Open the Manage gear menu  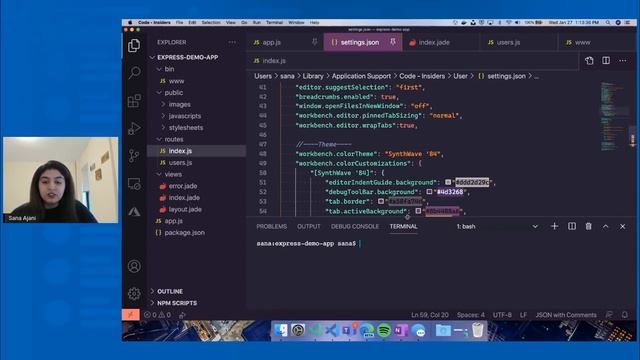click(x=134, y=293)
